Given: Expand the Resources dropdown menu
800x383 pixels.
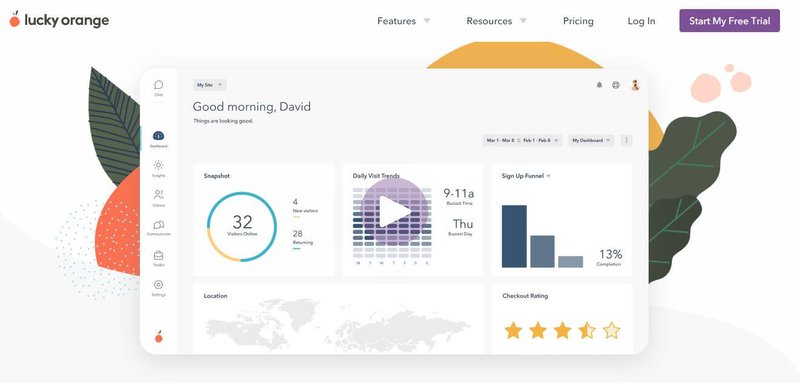Looking at the screenshot, I should (x=496, y=21).
